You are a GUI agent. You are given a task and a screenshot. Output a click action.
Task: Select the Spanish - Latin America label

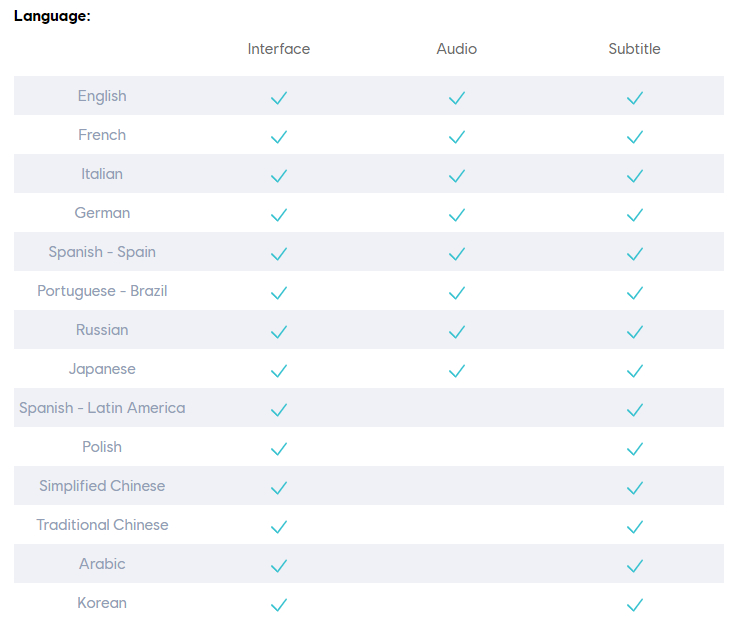click(102, 408)
